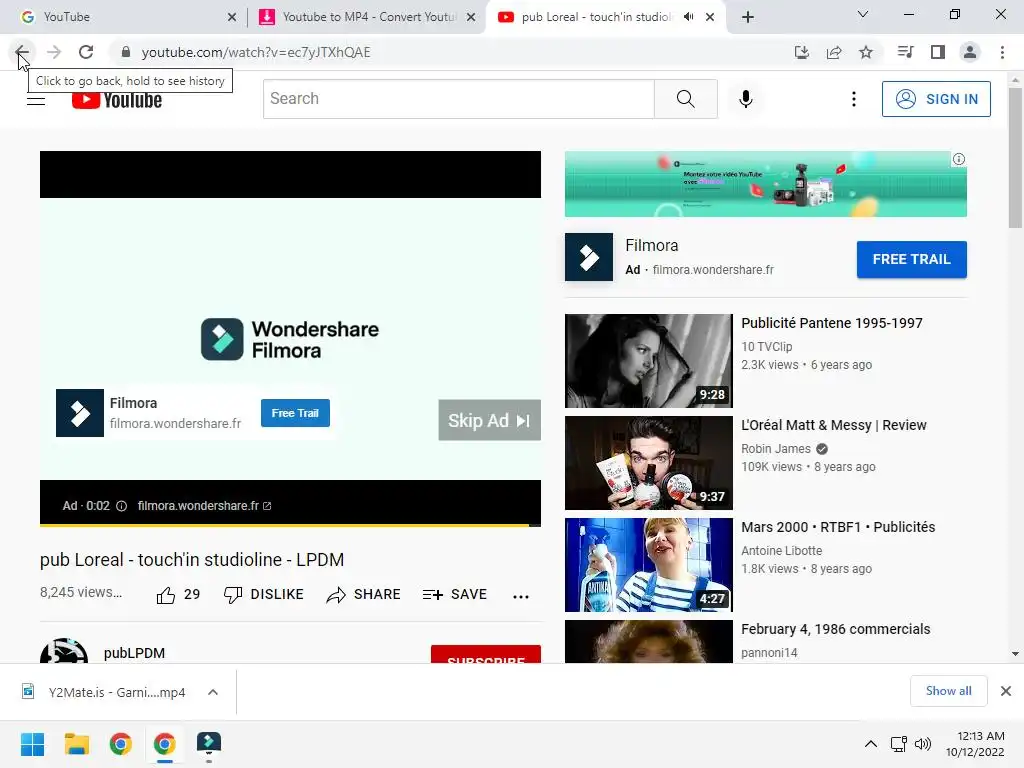
Task: Click the DISLIKE button
Action: (x=264, y=594)
